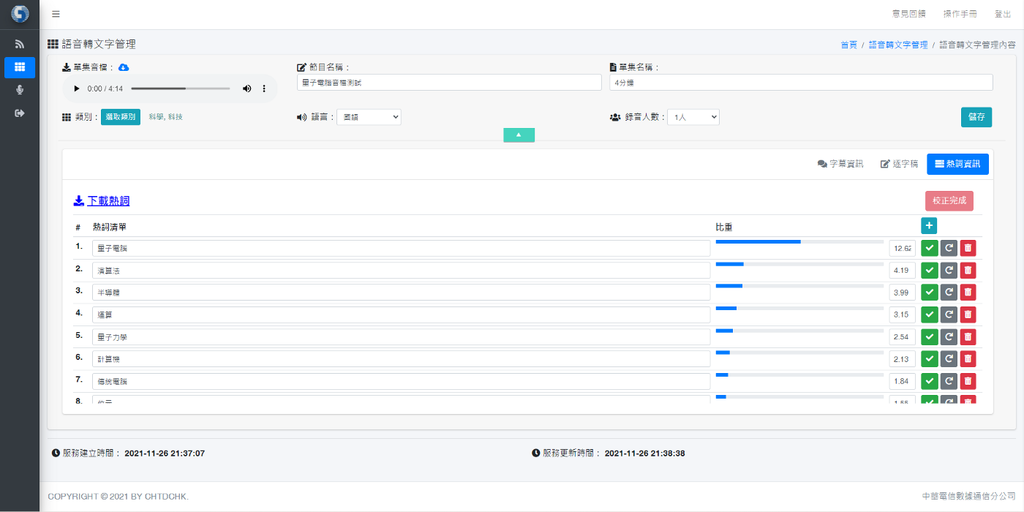Confirm hot word row 6 with green check

(x=929, y=359)
